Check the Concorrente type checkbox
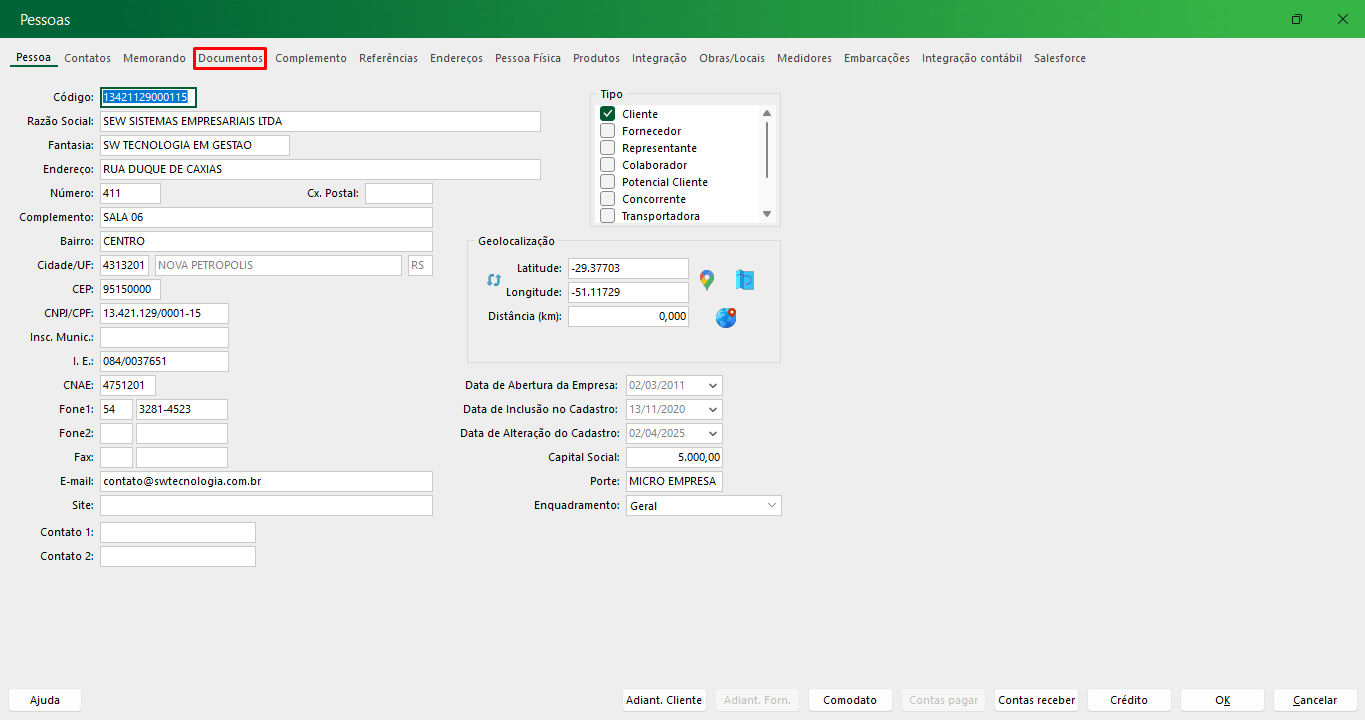This screenshot has height=720, width=1365. tap(607, 199)
